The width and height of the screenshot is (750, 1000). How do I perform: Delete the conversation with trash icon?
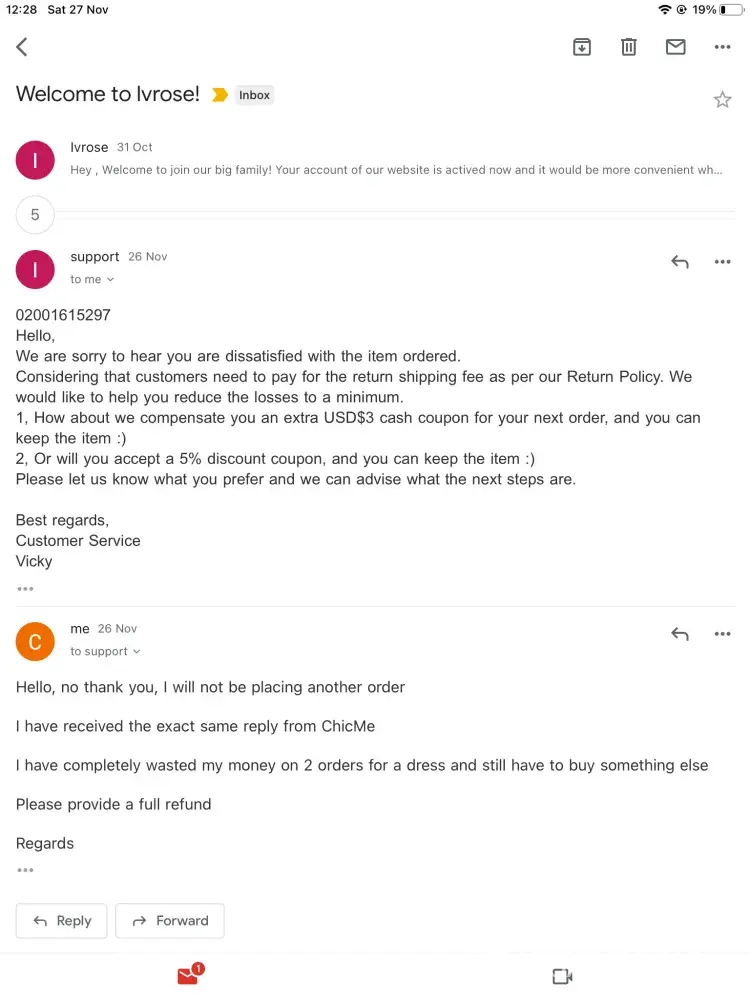(629, 47)
